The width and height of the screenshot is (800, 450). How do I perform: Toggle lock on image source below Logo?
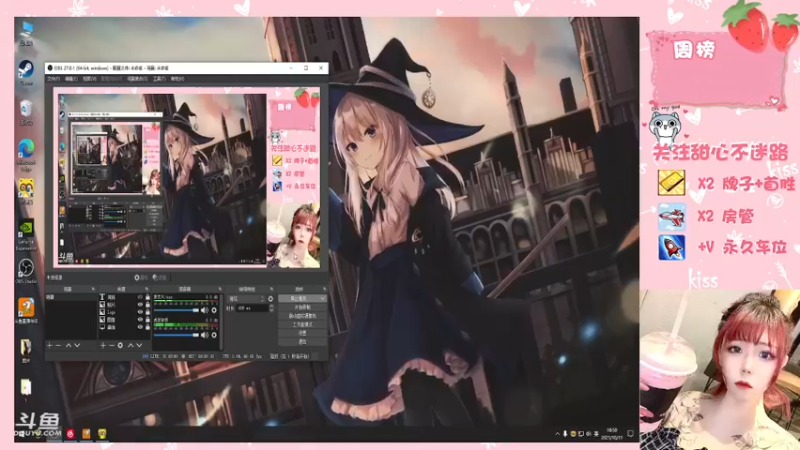pyautogui.click(x=147, y=319)
